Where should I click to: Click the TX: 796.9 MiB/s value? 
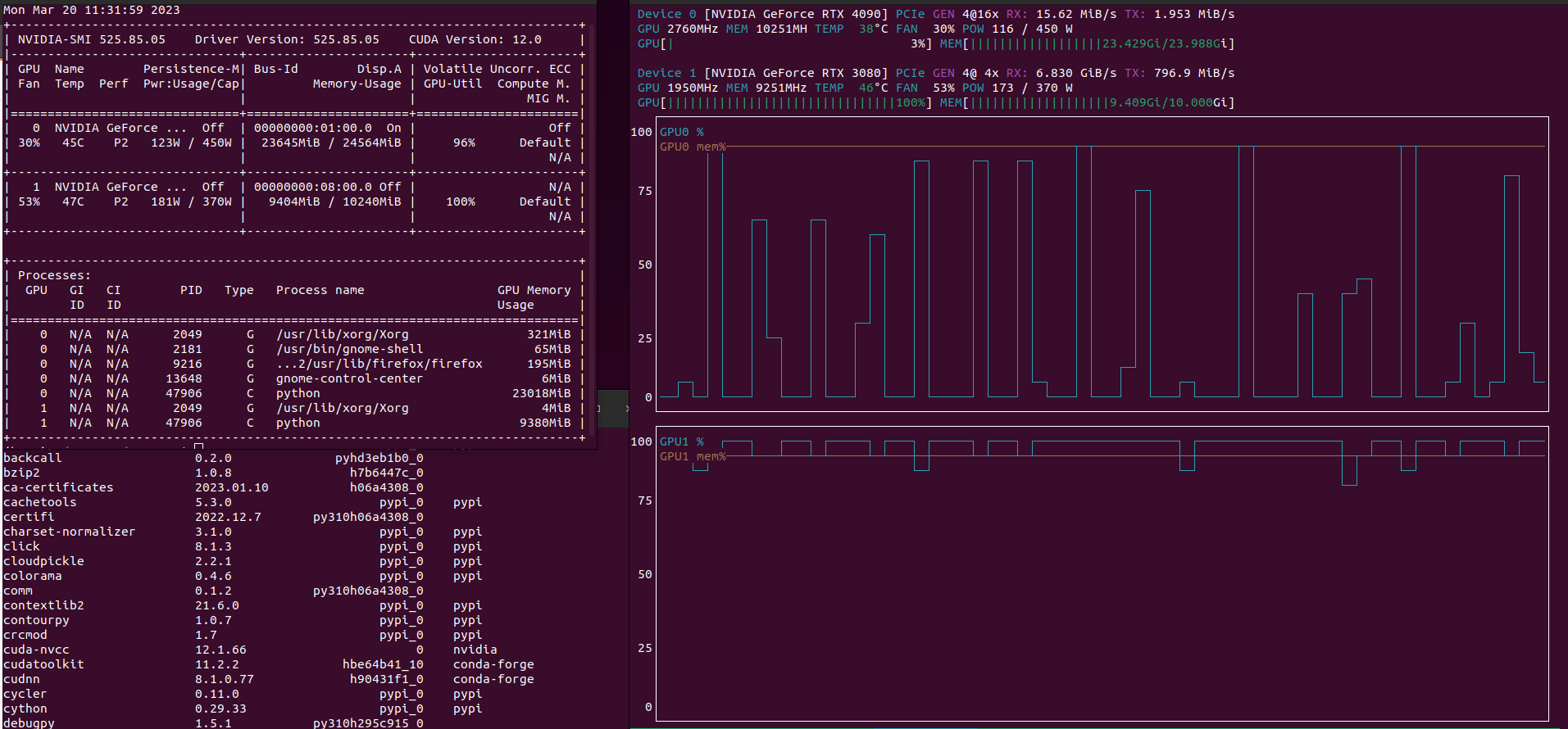coord(1179,73)
